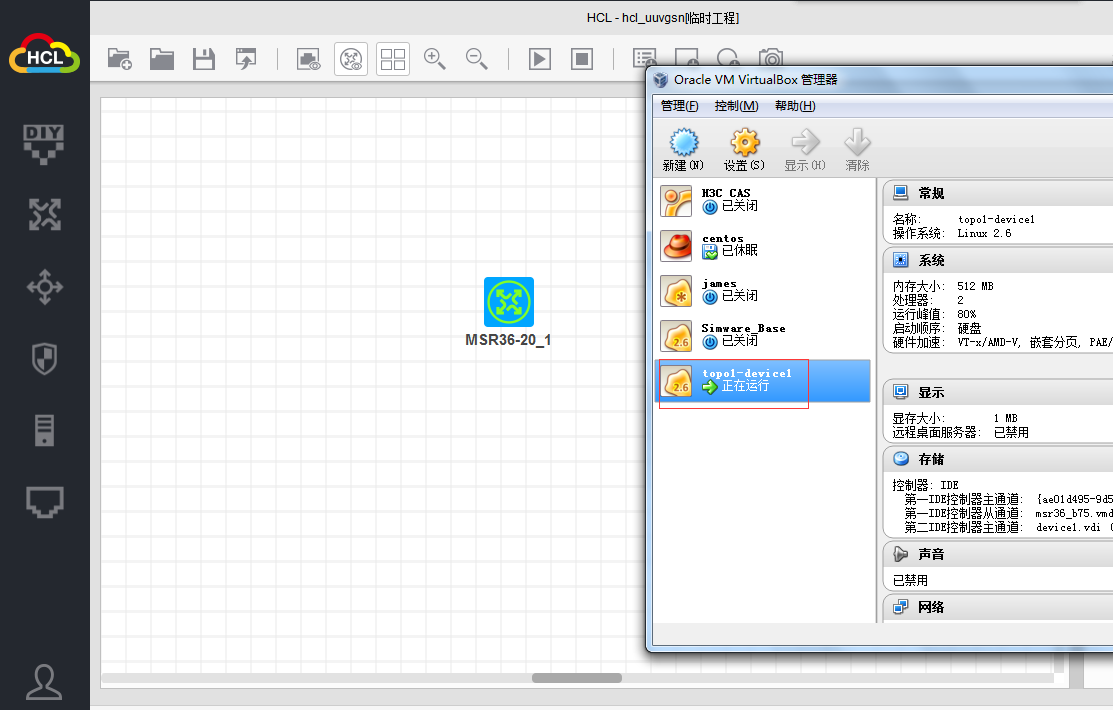Click the 系统 chip icon
This screenshot has width=1113, height=710.
(x=901, y=259)
